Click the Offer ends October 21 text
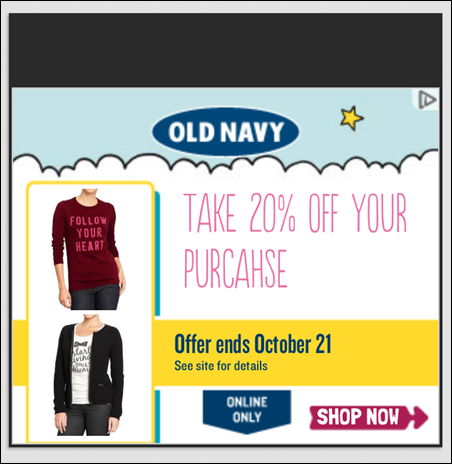452x464 pixels. [253, 344]
